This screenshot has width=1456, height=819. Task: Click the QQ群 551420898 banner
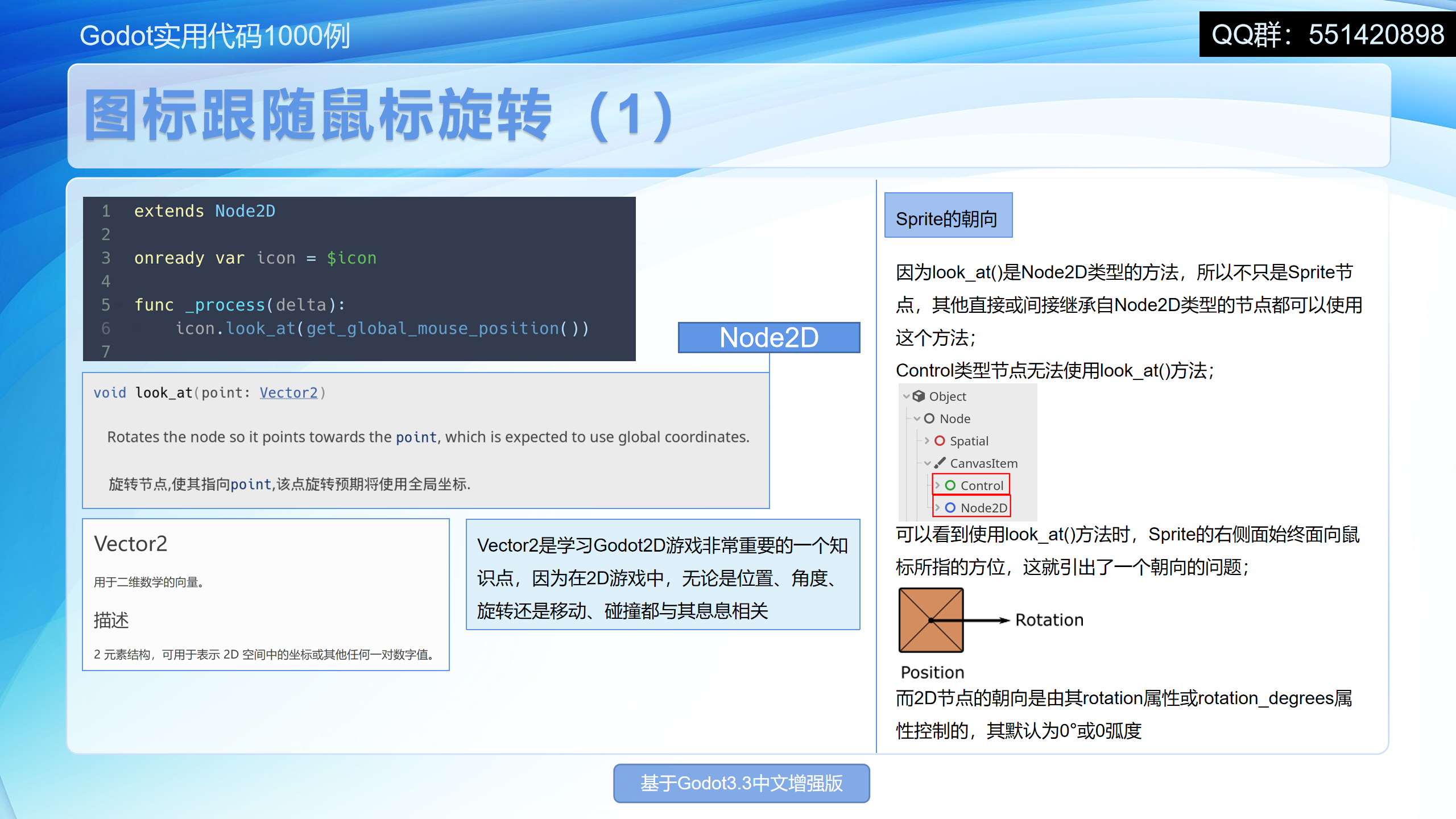(1327, 34)
